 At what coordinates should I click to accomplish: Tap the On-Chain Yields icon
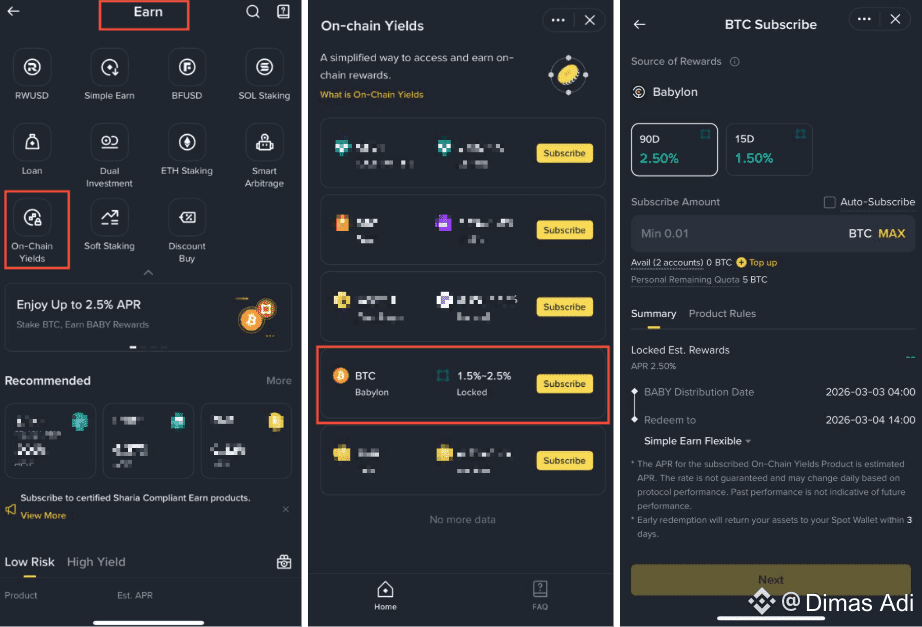32,218
